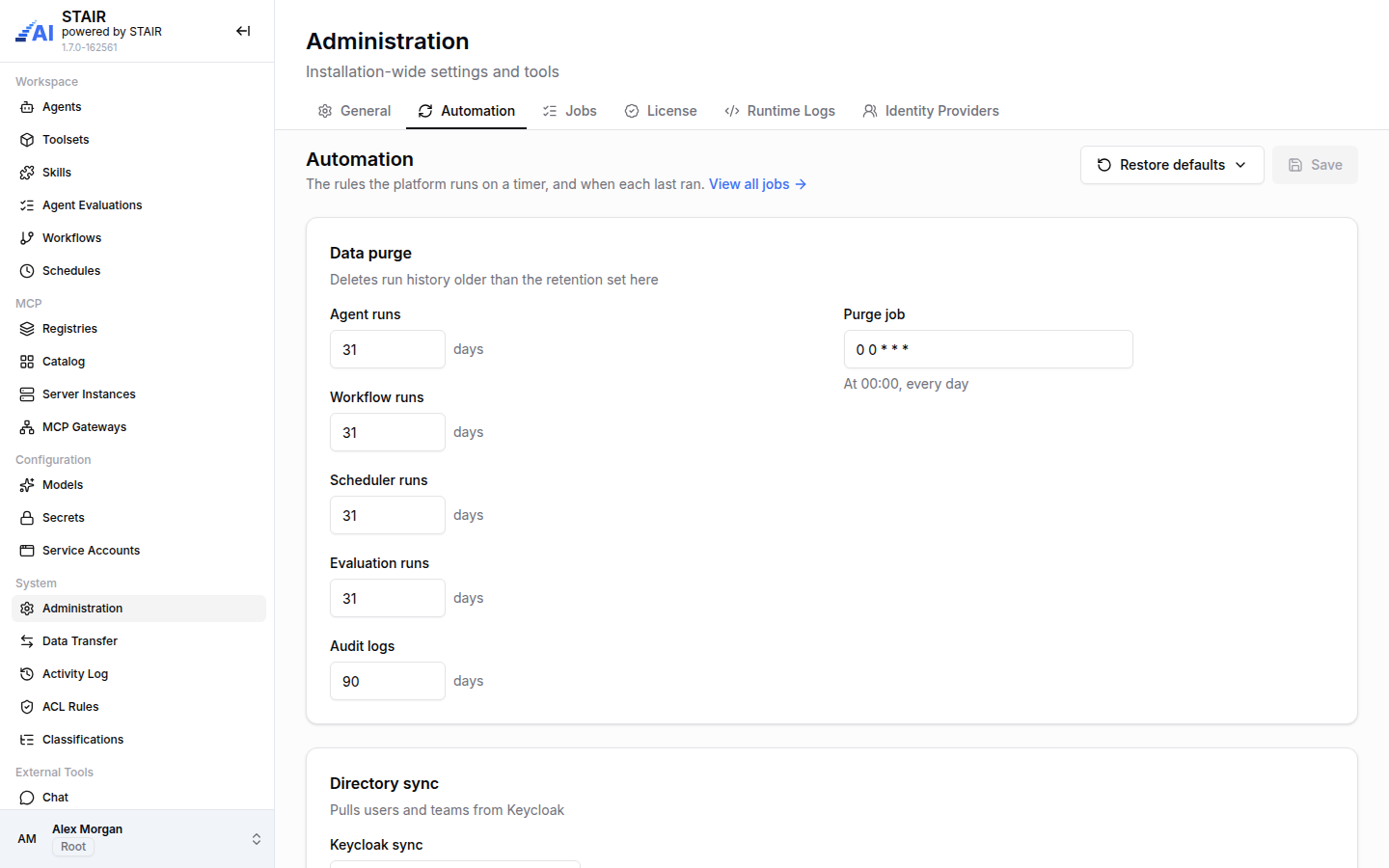
Task: Click the Save button
Action: tap(1315, 165)
